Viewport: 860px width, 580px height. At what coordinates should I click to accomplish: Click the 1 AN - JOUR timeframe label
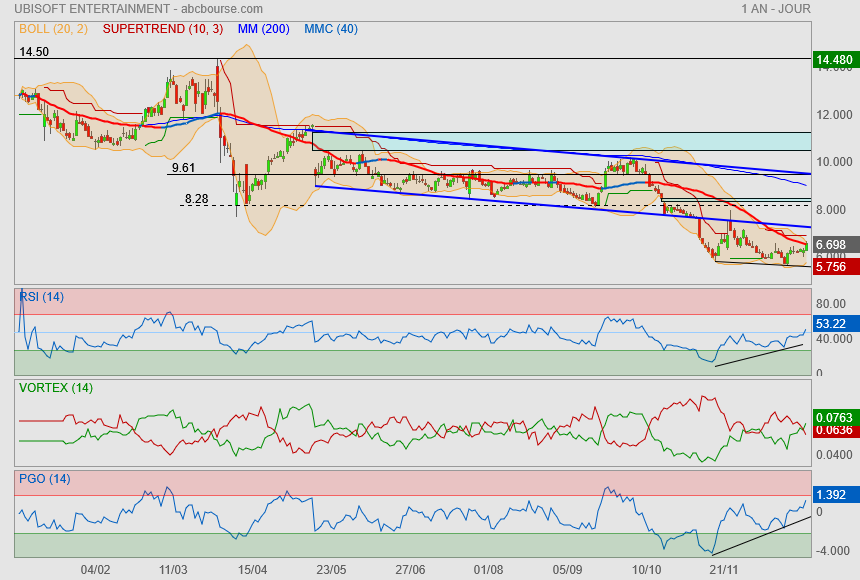pos(776,9)
